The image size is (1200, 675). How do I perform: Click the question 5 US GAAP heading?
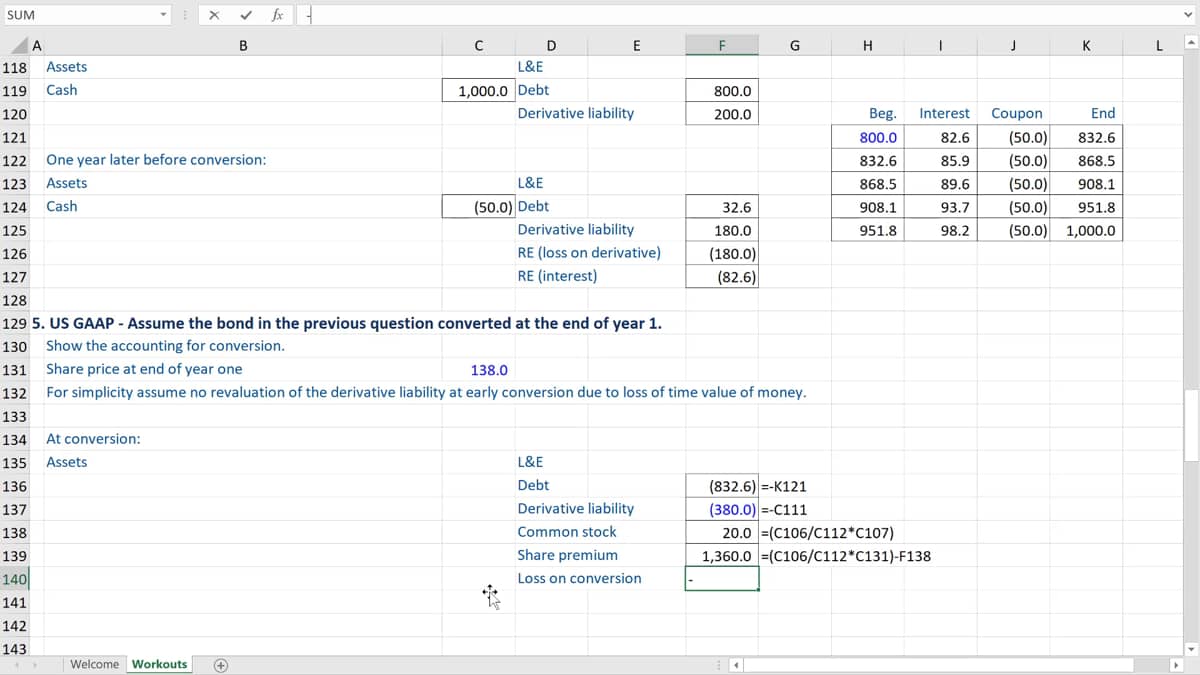347,323
